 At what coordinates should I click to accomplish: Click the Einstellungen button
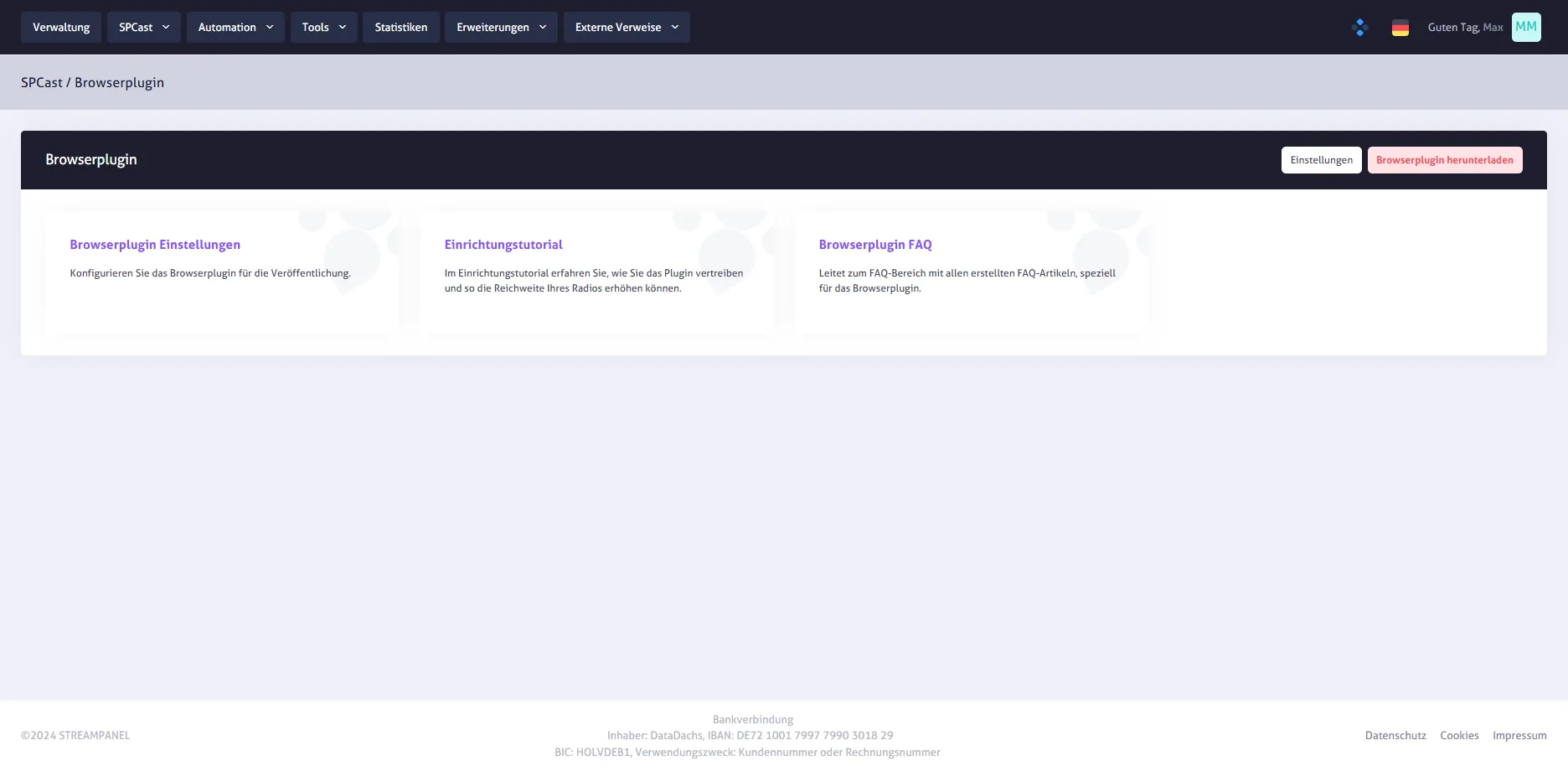[x=1322, y=160]
